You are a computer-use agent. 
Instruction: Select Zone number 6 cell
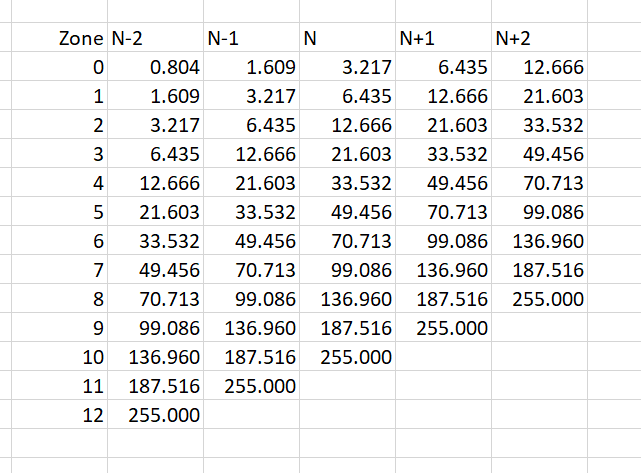click(60, 240)
